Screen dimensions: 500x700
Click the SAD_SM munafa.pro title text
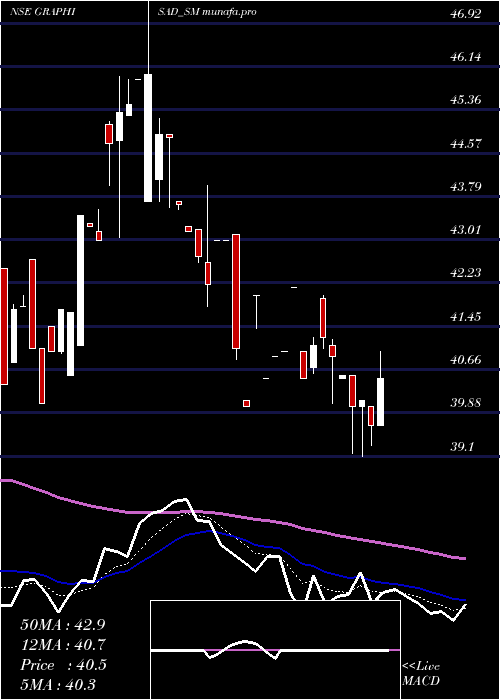click(x=207, y=12)
